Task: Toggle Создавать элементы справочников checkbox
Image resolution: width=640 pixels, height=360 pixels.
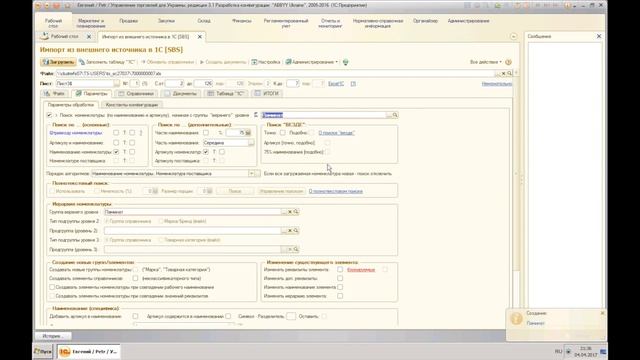Action: point(135,278)
